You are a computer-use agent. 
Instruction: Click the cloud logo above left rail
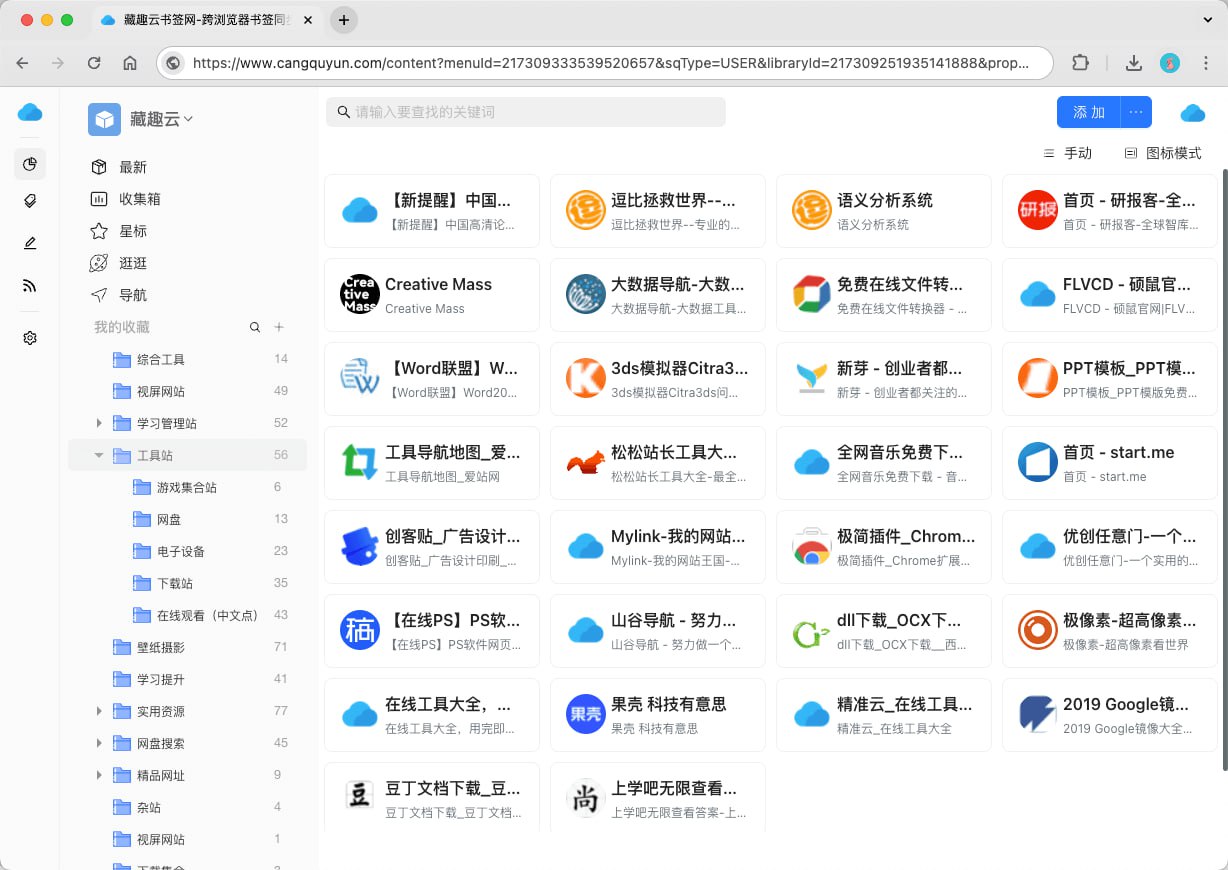pyautogui.click(x=30, y=112)
